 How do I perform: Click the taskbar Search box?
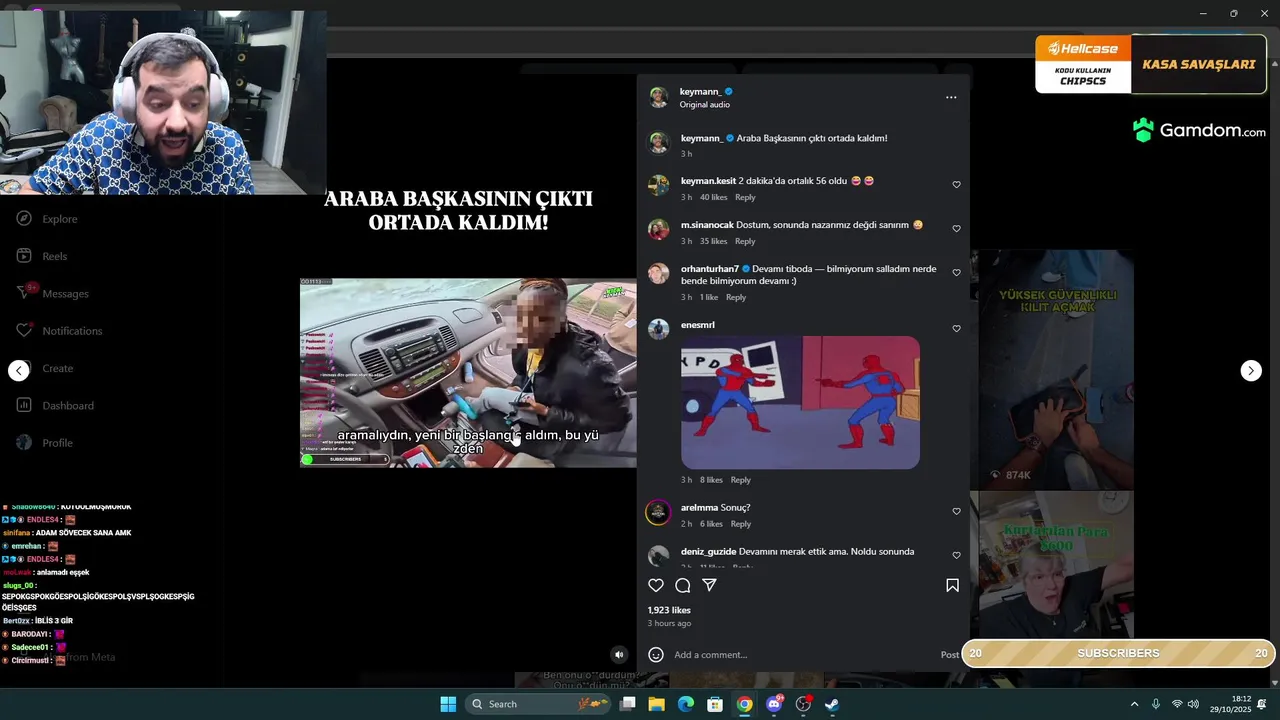(x=540, y=704)
